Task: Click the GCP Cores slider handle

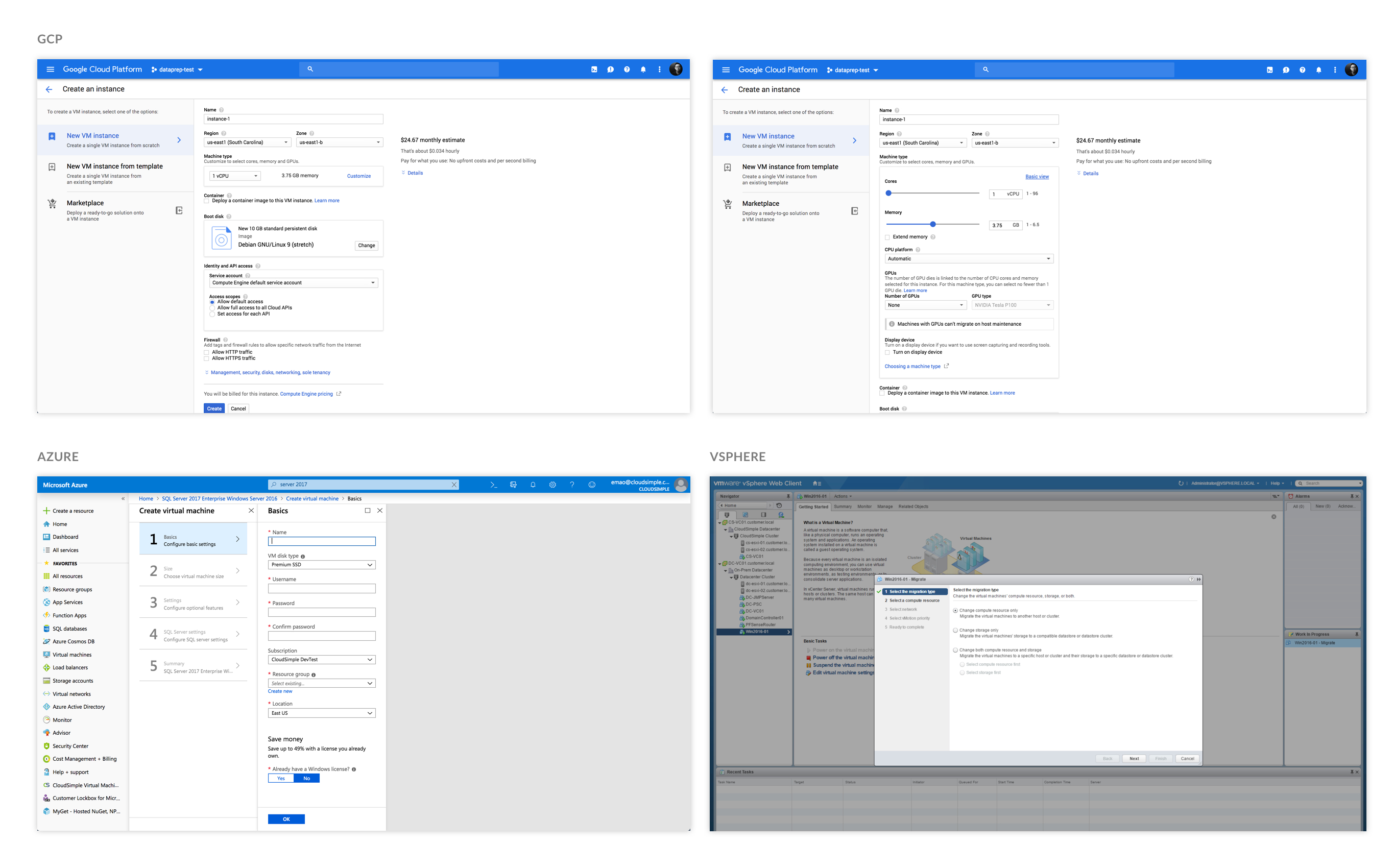Action: [888, 194]
